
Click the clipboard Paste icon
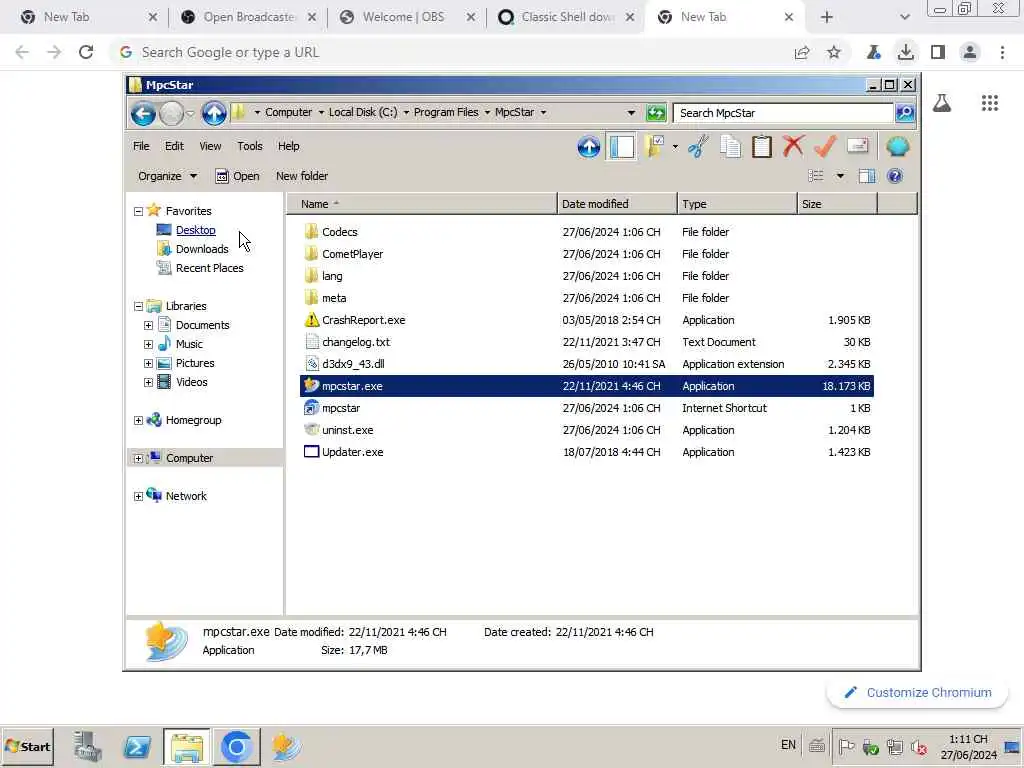pos(761,146)
